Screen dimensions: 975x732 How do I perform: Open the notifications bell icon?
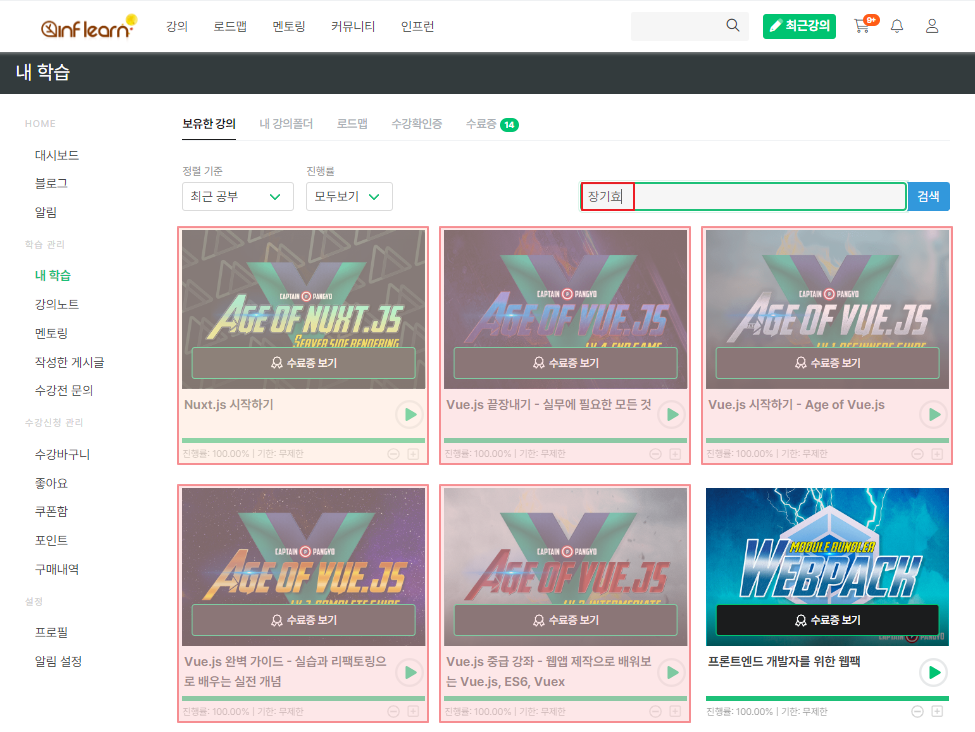pyautogui.click(x=897, y=26)
